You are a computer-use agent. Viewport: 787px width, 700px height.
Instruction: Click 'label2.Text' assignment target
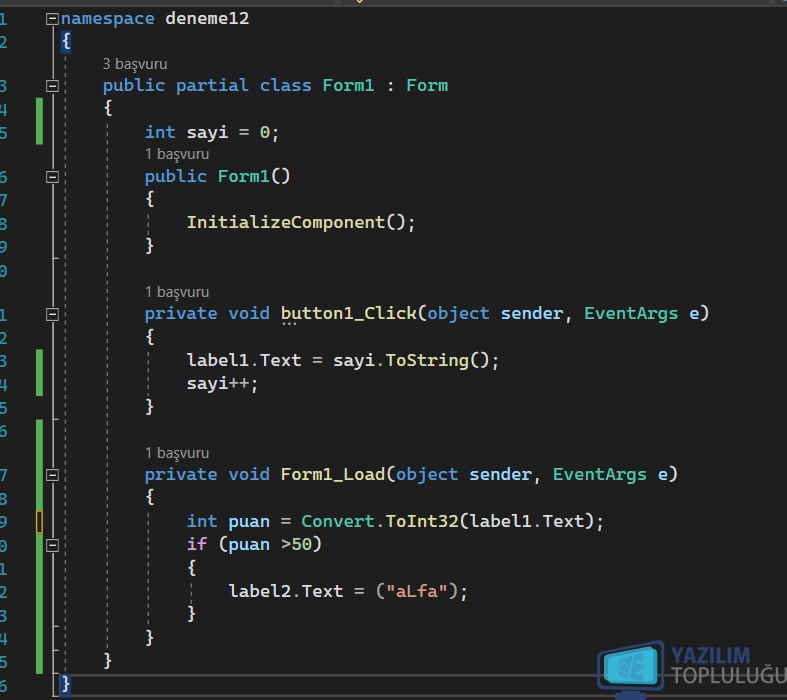click(x=286, y=591)
